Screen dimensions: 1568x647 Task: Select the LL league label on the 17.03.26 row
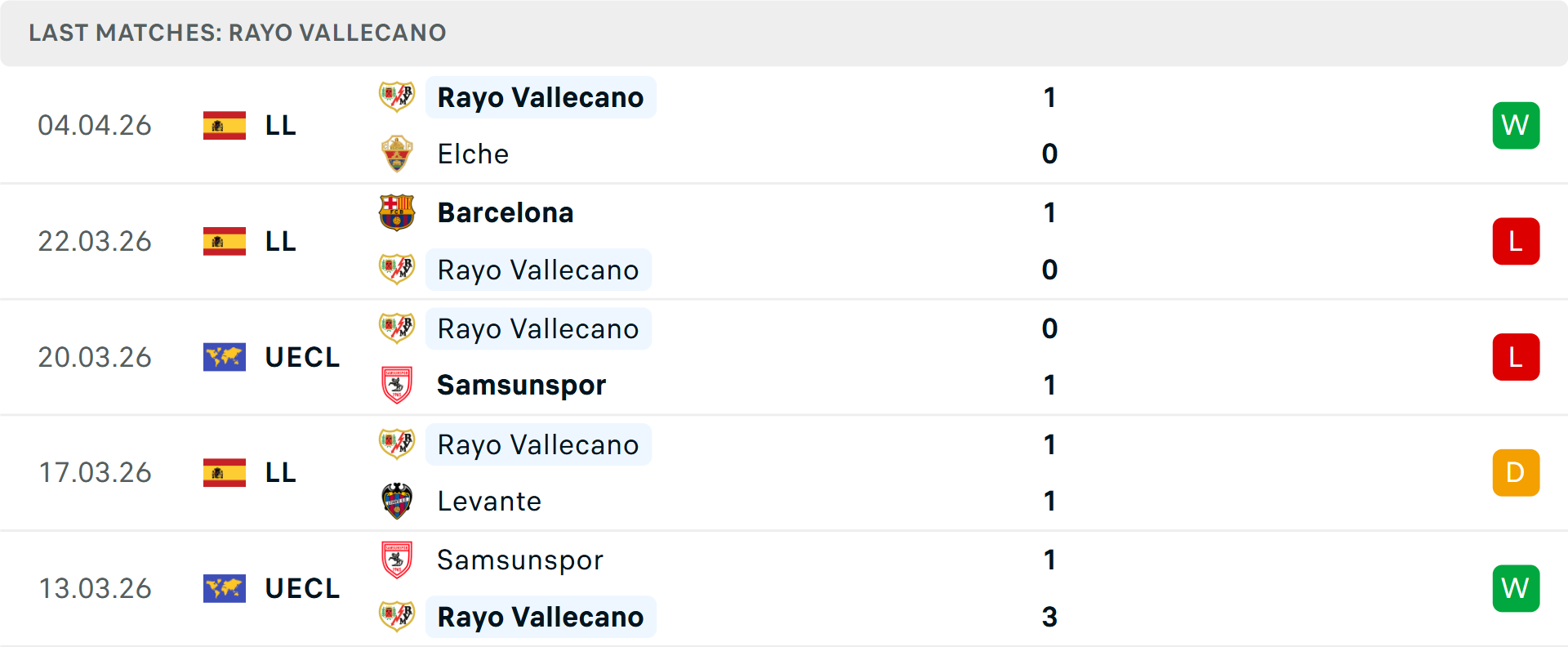280,472
